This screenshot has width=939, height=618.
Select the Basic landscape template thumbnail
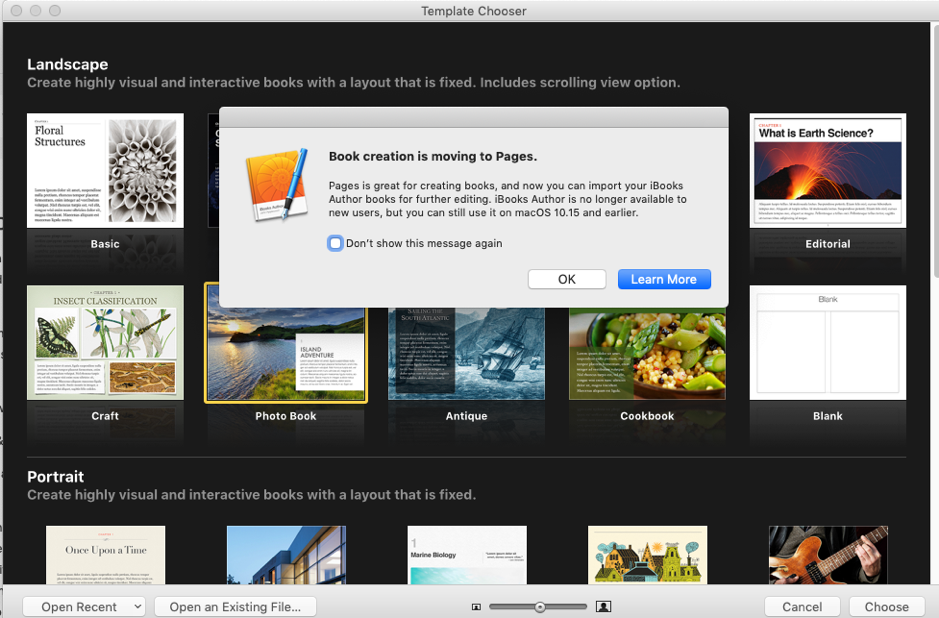(105, 171)
